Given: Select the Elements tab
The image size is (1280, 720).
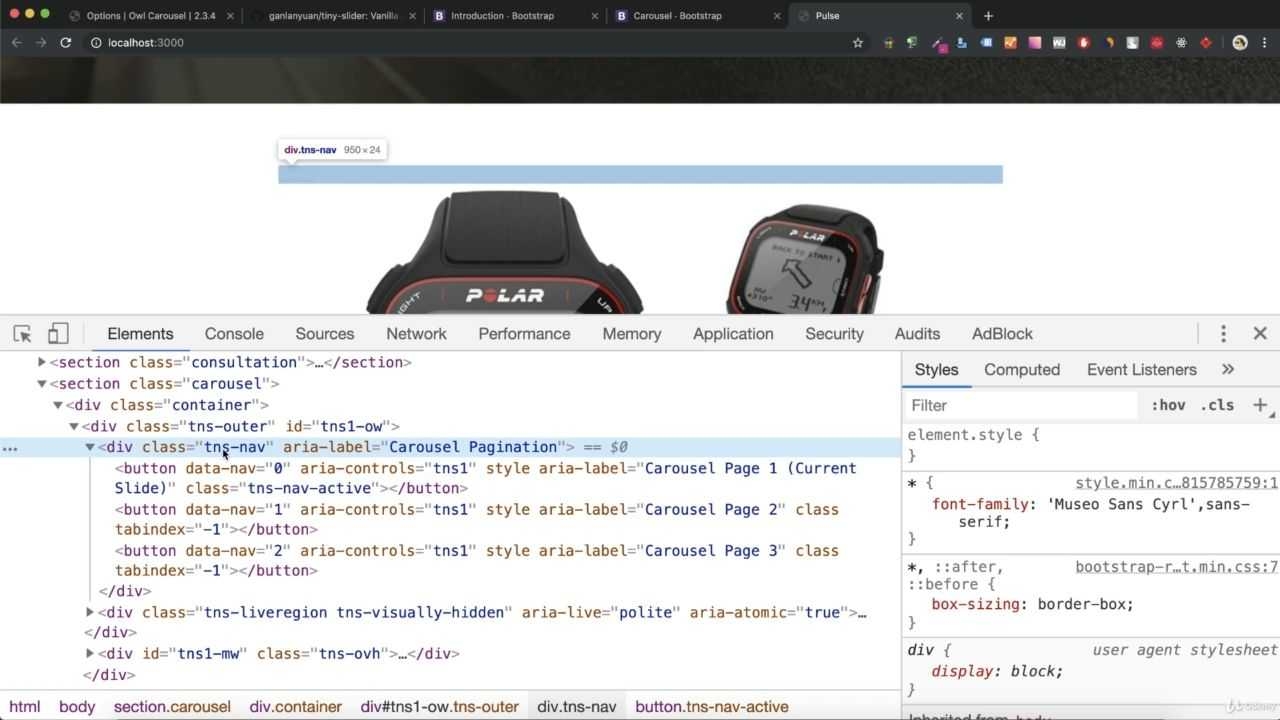Looking at the screenshot, I should click(140, 334).
